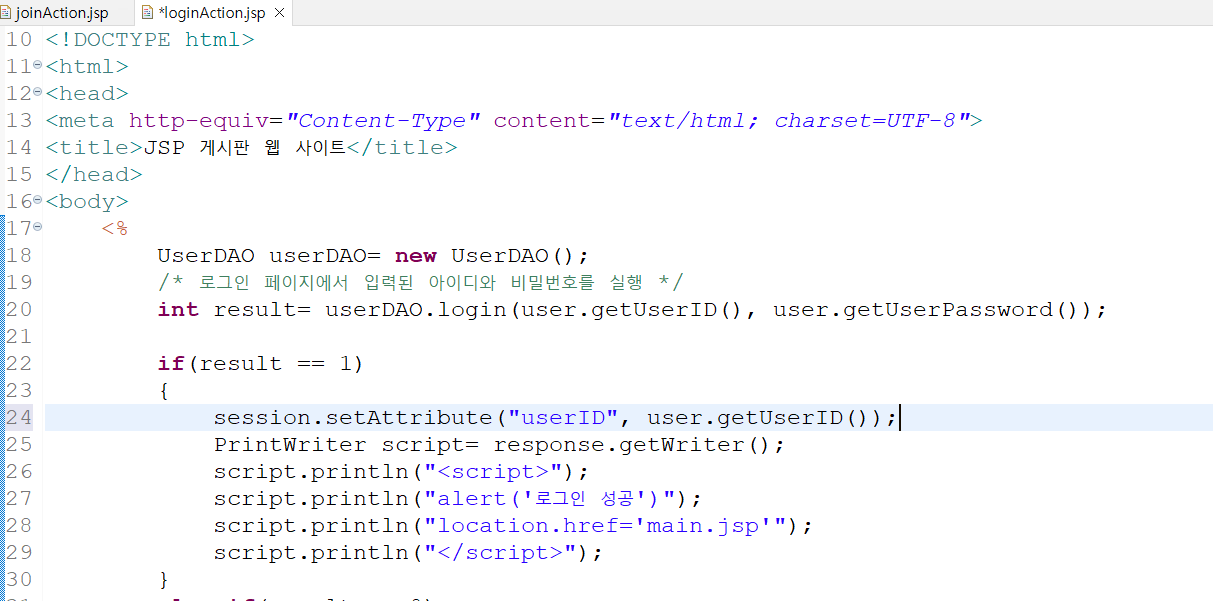This screenshot has height=601, width=1213.
Task: Click the "</script>" string on line 29
Action: point(501,553)
